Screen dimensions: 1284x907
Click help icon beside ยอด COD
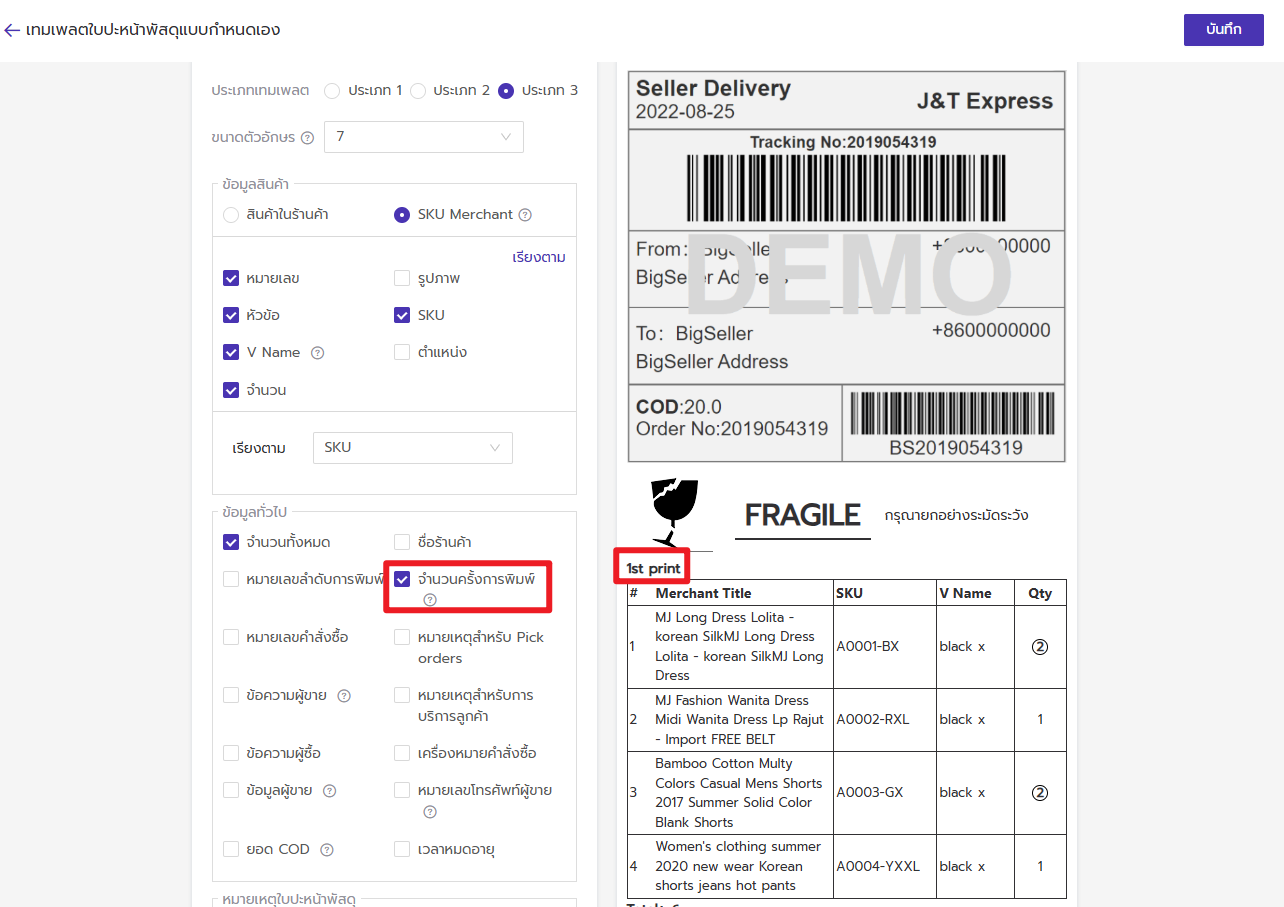pos(326,850)
